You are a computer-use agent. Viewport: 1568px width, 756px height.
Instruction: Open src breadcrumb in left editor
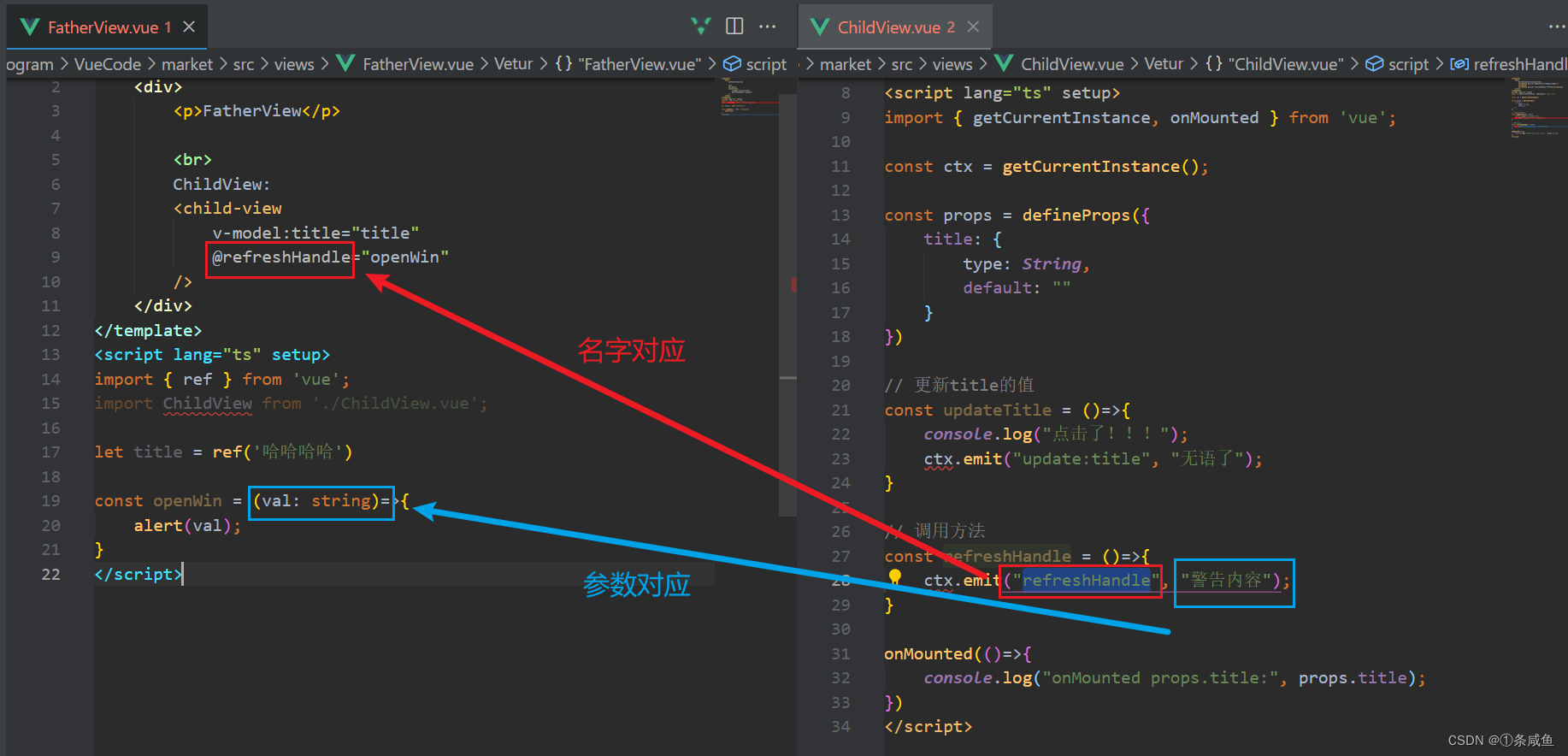tap(244, 64)
